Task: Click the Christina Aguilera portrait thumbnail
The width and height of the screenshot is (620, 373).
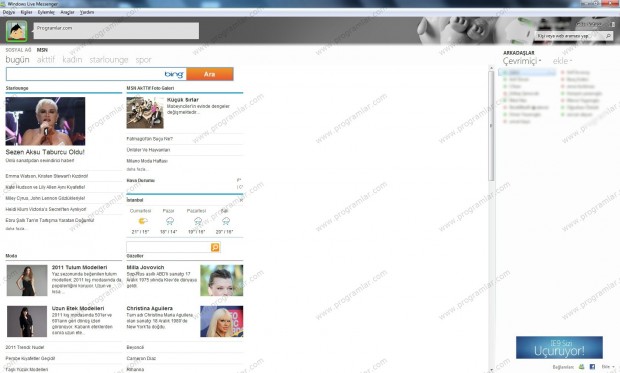Action: tap(221, 321)
